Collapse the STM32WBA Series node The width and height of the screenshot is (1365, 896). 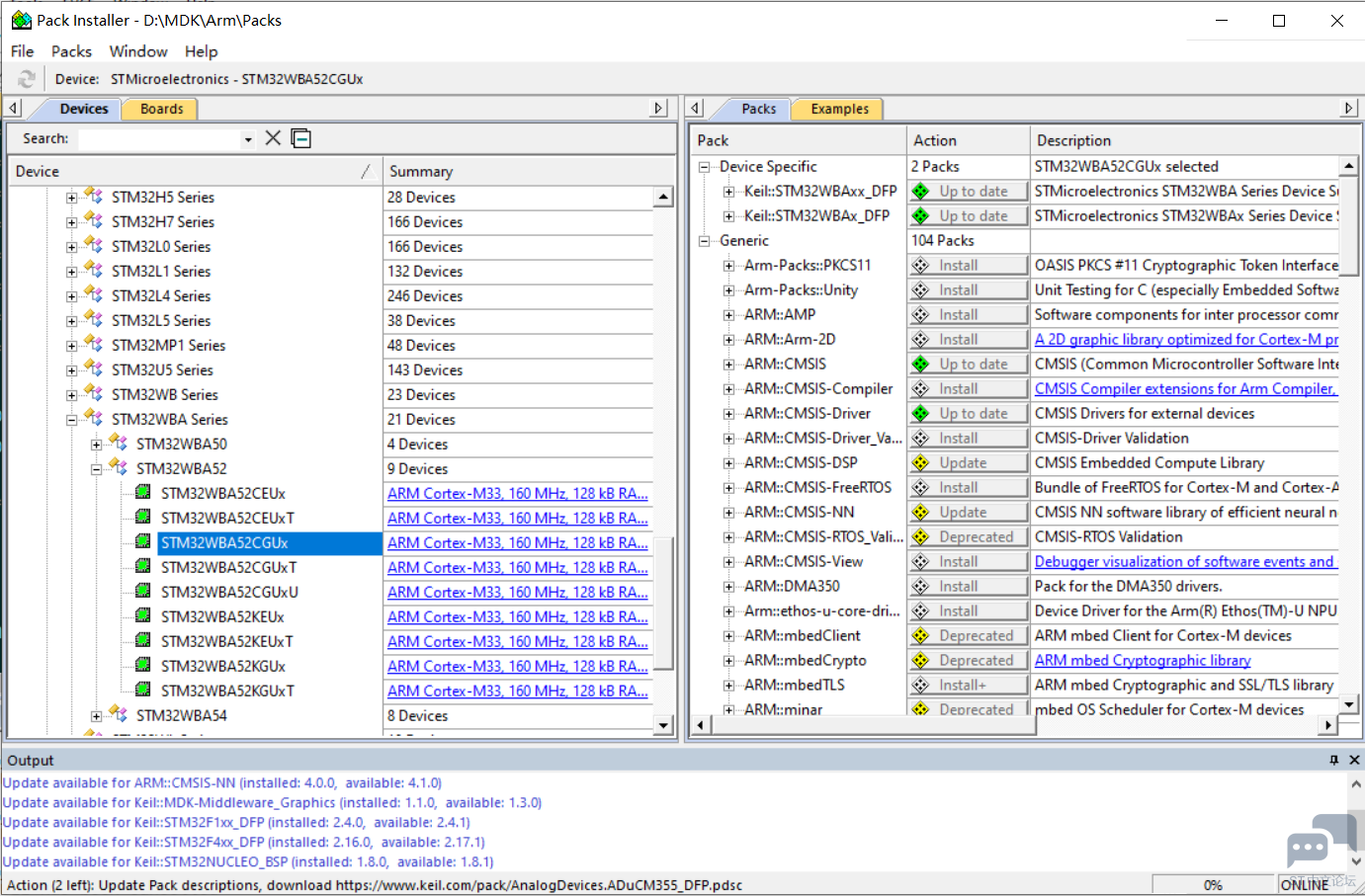point(71,420)
